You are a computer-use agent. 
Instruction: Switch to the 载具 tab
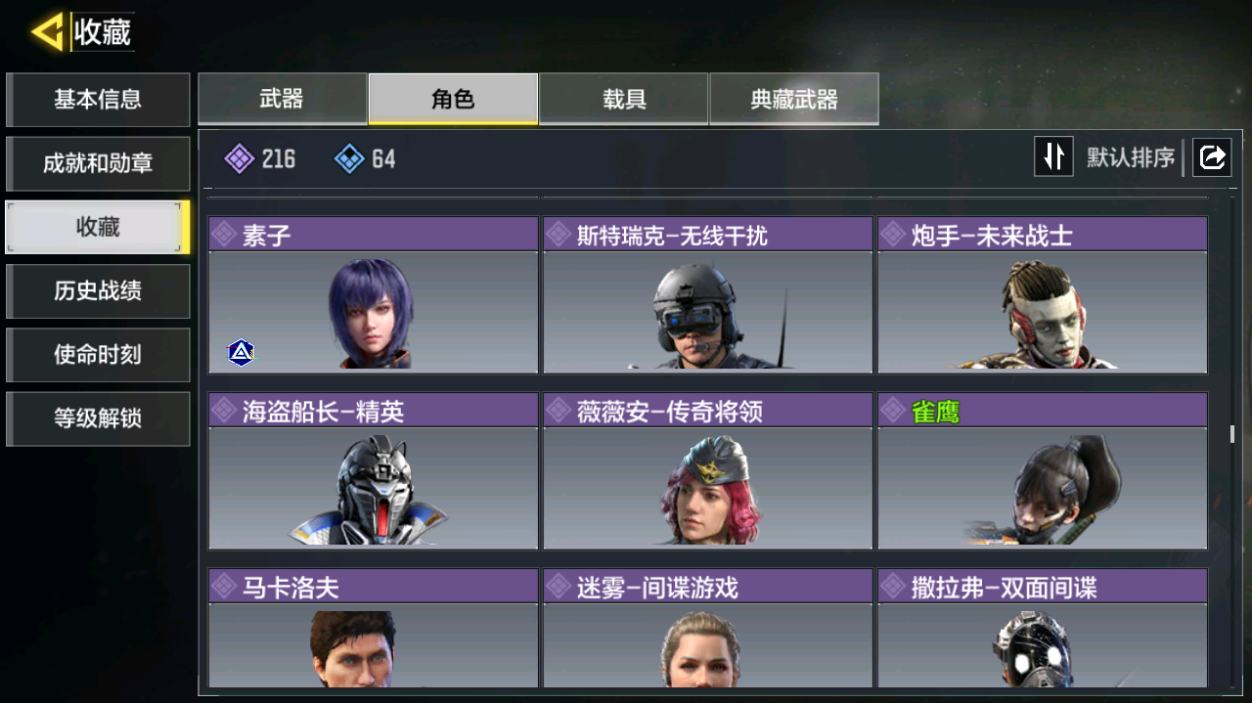624,99
